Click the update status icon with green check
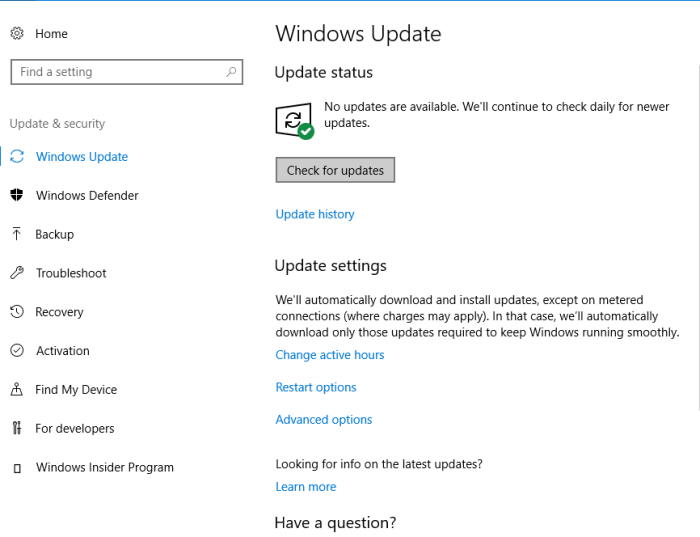Screen dimensions: 700x537 [295, 121]
